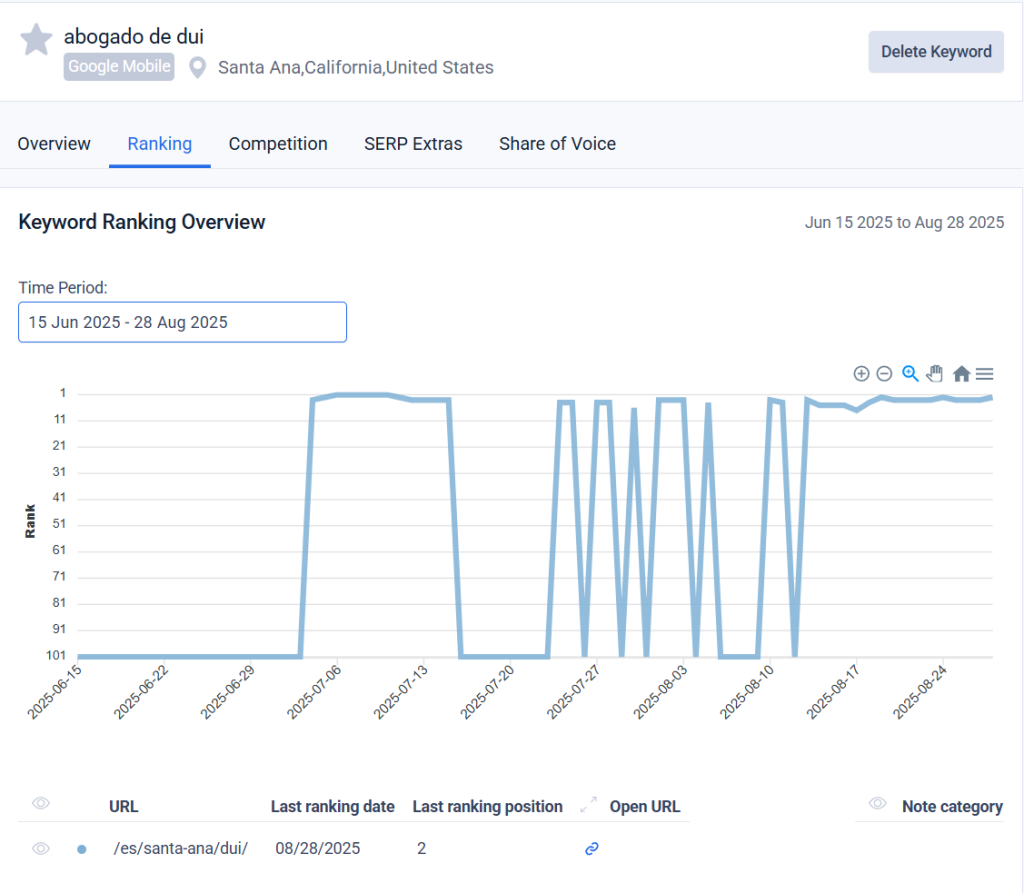Select the Ranking tab
The image size is (1024, 893).
pos(159,144)
